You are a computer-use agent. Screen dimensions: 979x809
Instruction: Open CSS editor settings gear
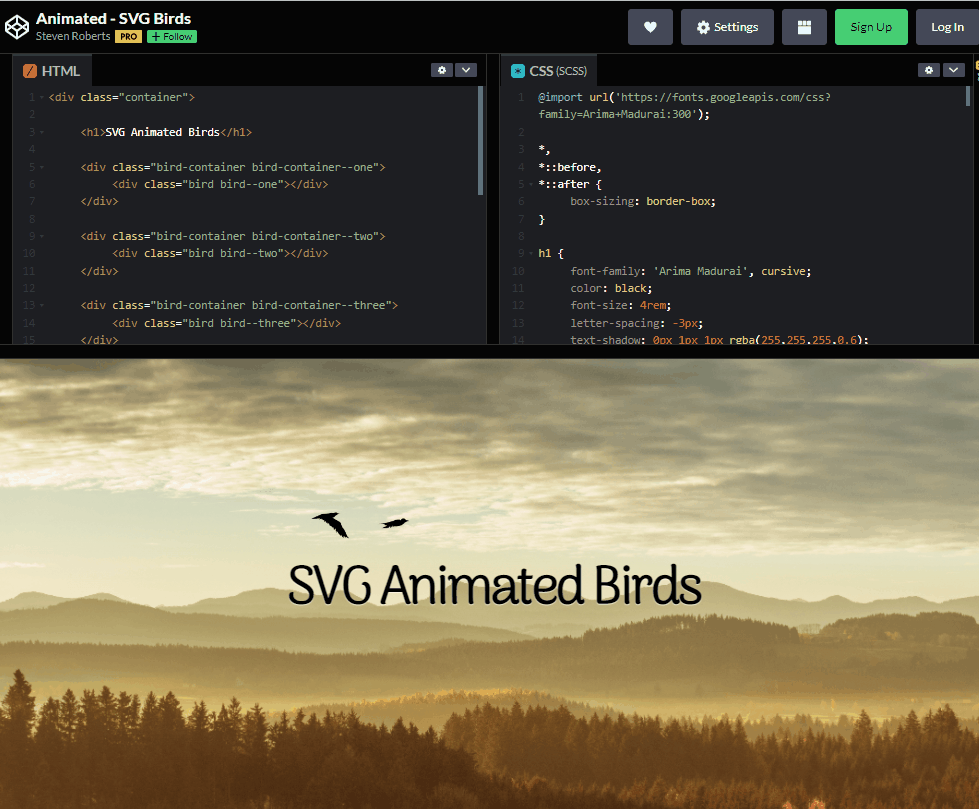(x=928, y=70)
